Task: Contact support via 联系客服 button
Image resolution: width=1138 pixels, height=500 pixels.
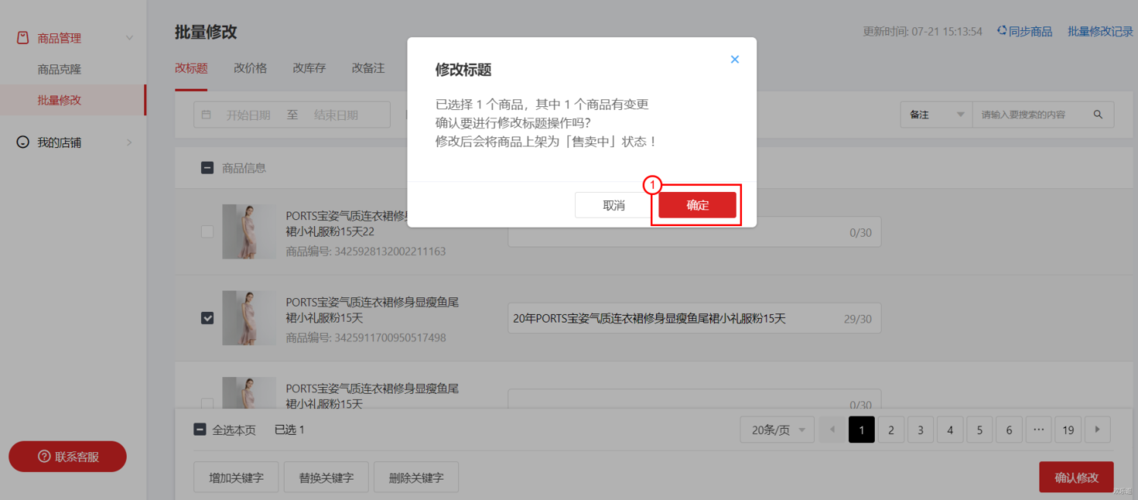Action: coord(67,456)
